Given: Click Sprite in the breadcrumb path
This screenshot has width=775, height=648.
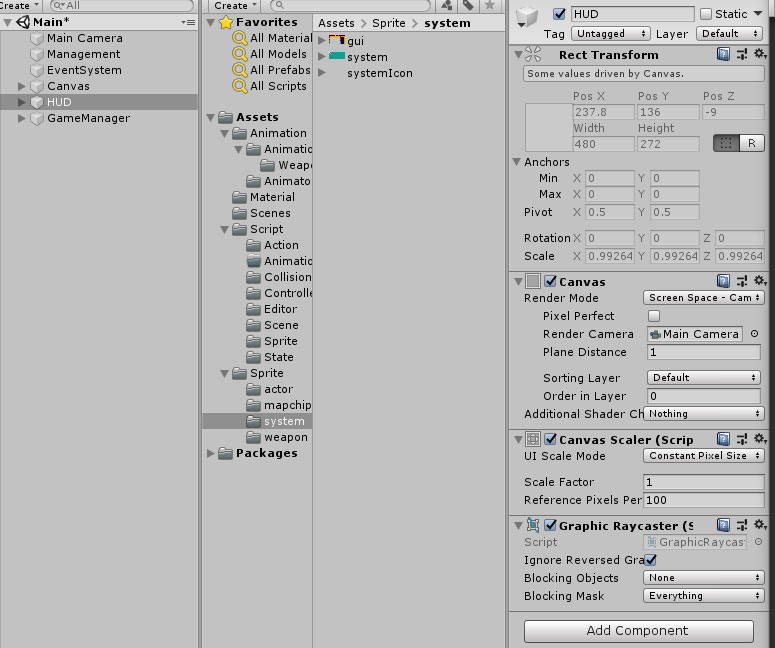Looking at the screenshot, I should (x=388, y=23).
